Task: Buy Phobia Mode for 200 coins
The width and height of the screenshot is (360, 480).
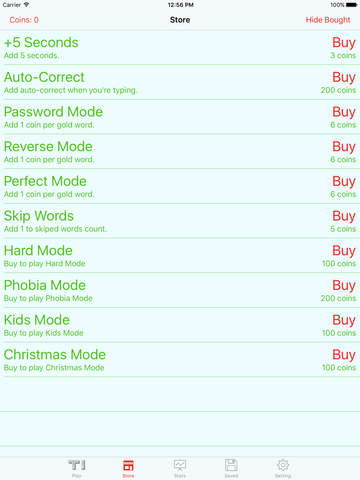Action: [344, 285]
